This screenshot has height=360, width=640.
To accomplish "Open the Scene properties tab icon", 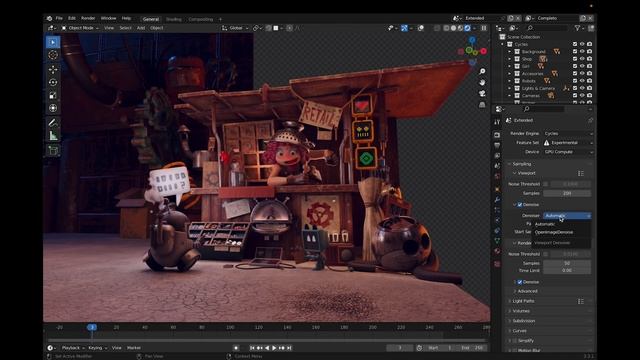I will (x=497, y=166).
